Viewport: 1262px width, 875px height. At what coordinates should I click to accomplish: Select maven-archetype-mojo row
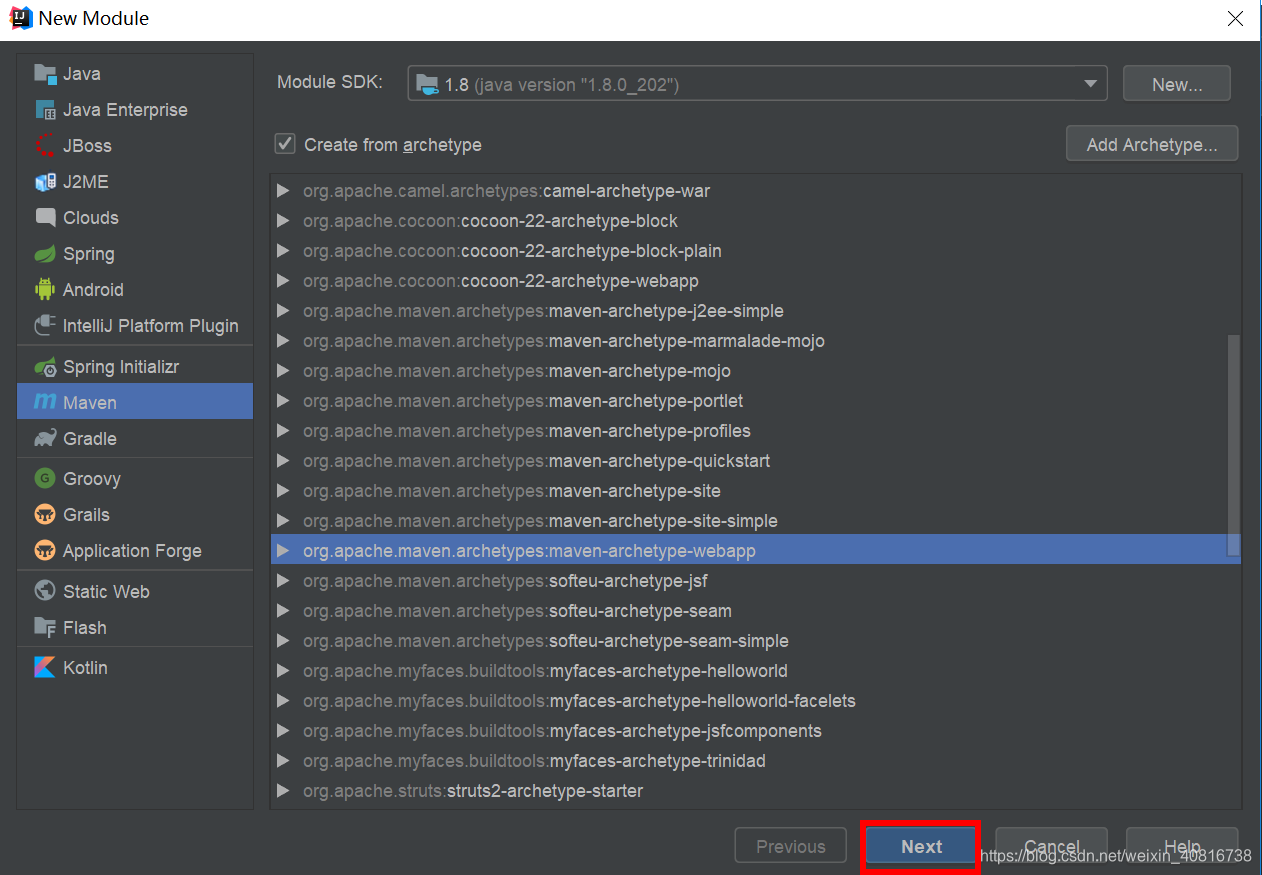[756, 370]
